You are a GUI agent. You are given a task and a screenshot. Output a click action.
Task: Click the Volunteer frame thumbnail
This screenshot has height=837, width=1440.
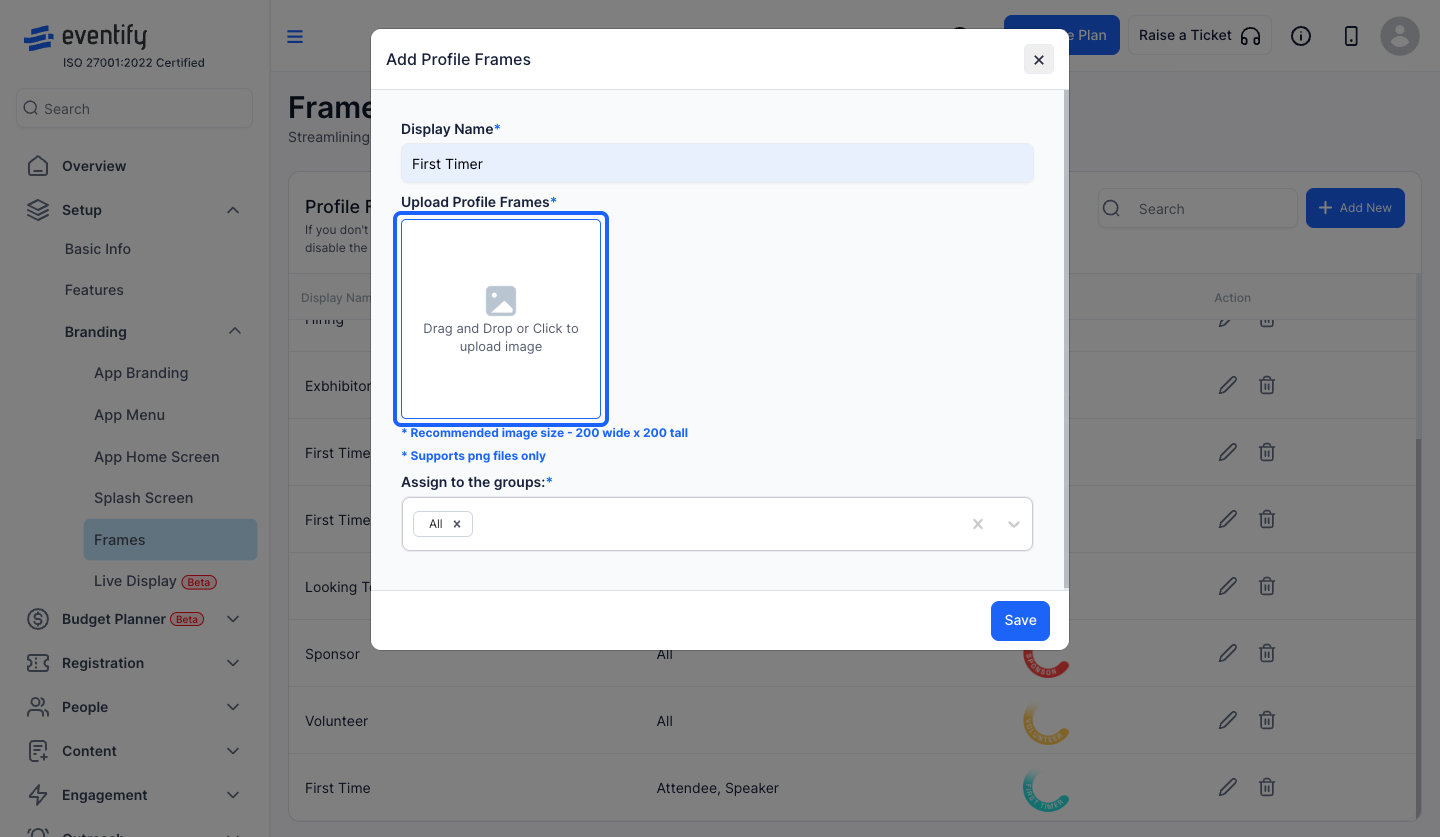1046,723
